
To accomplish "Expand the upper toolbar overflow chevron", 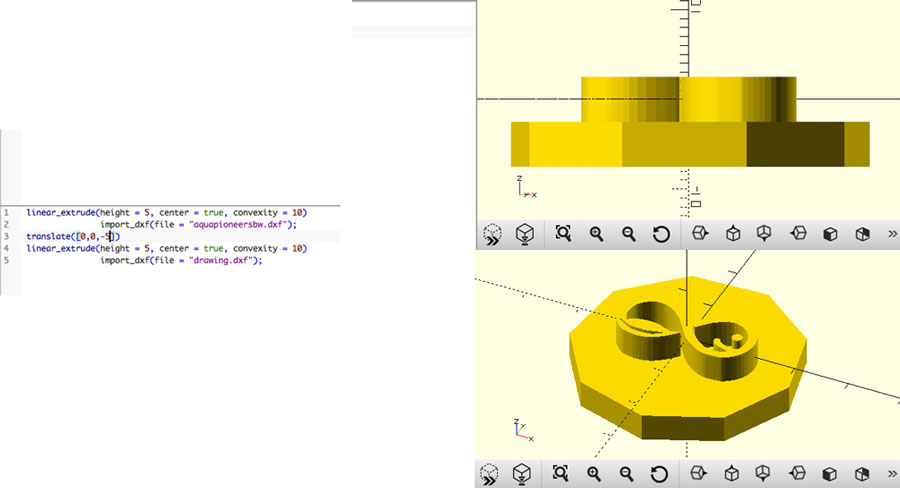I will (892, 234).
